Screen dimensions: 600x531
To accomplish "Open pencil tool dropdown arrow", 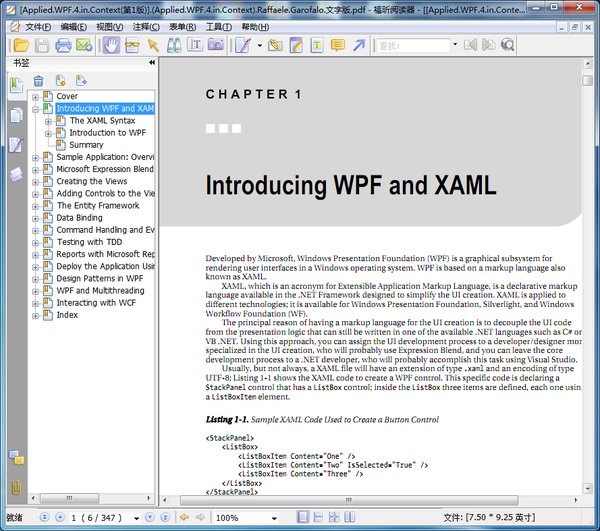I will click(x=260, y=46).
